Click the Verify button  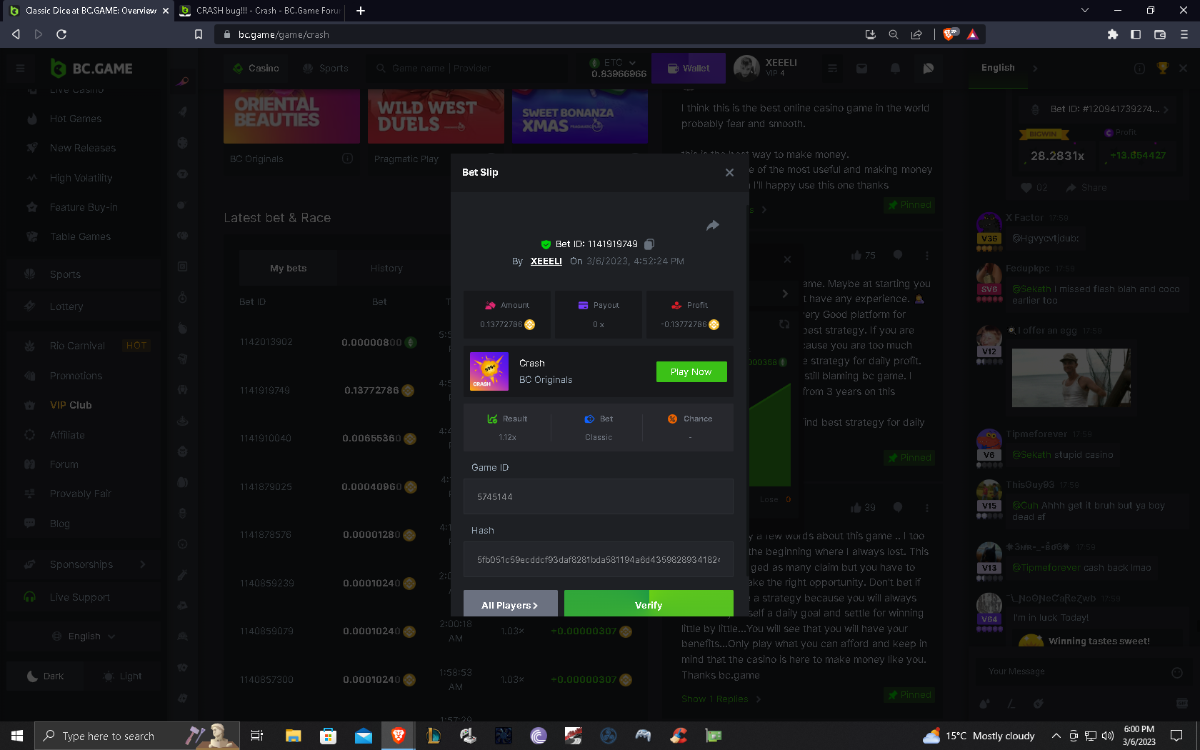[x=648, y=605]
